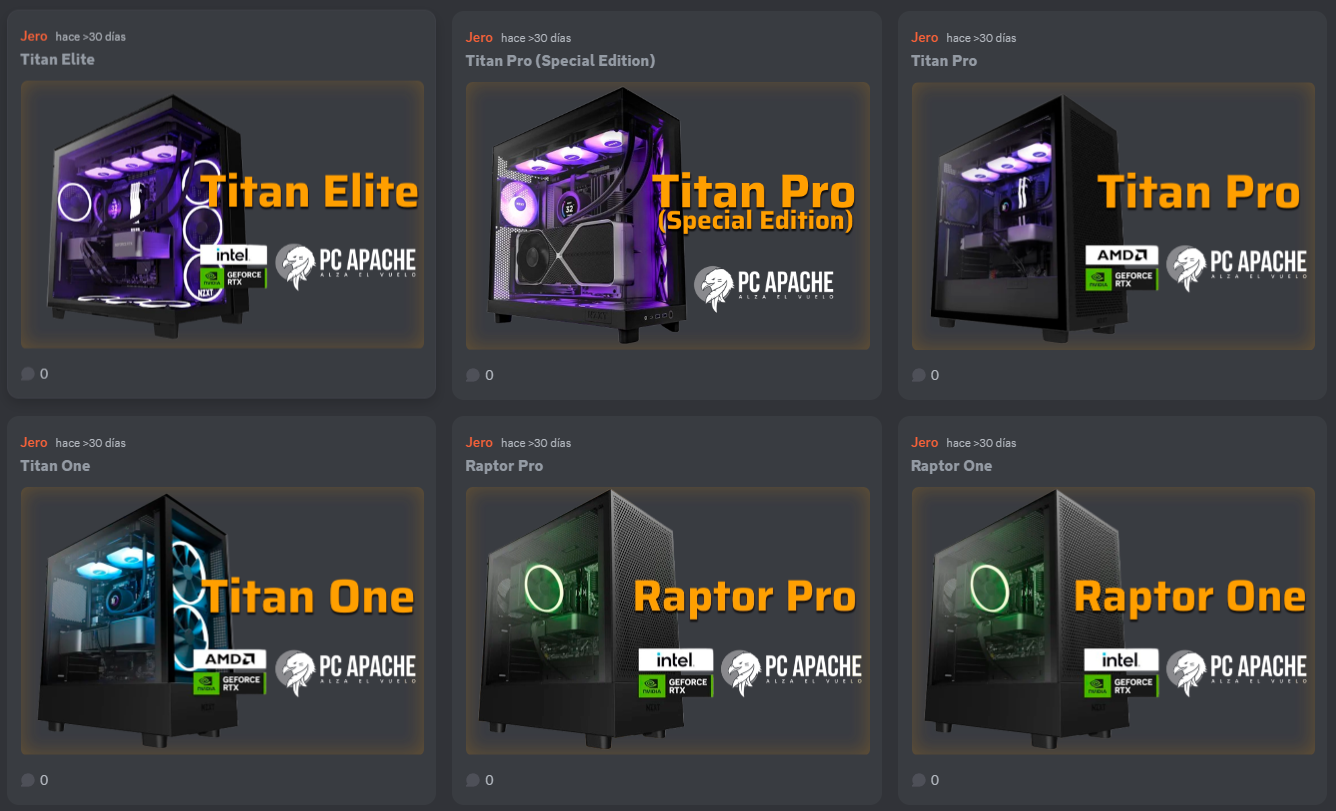Open the Titan Pro (Special Edition) post title

560,61
